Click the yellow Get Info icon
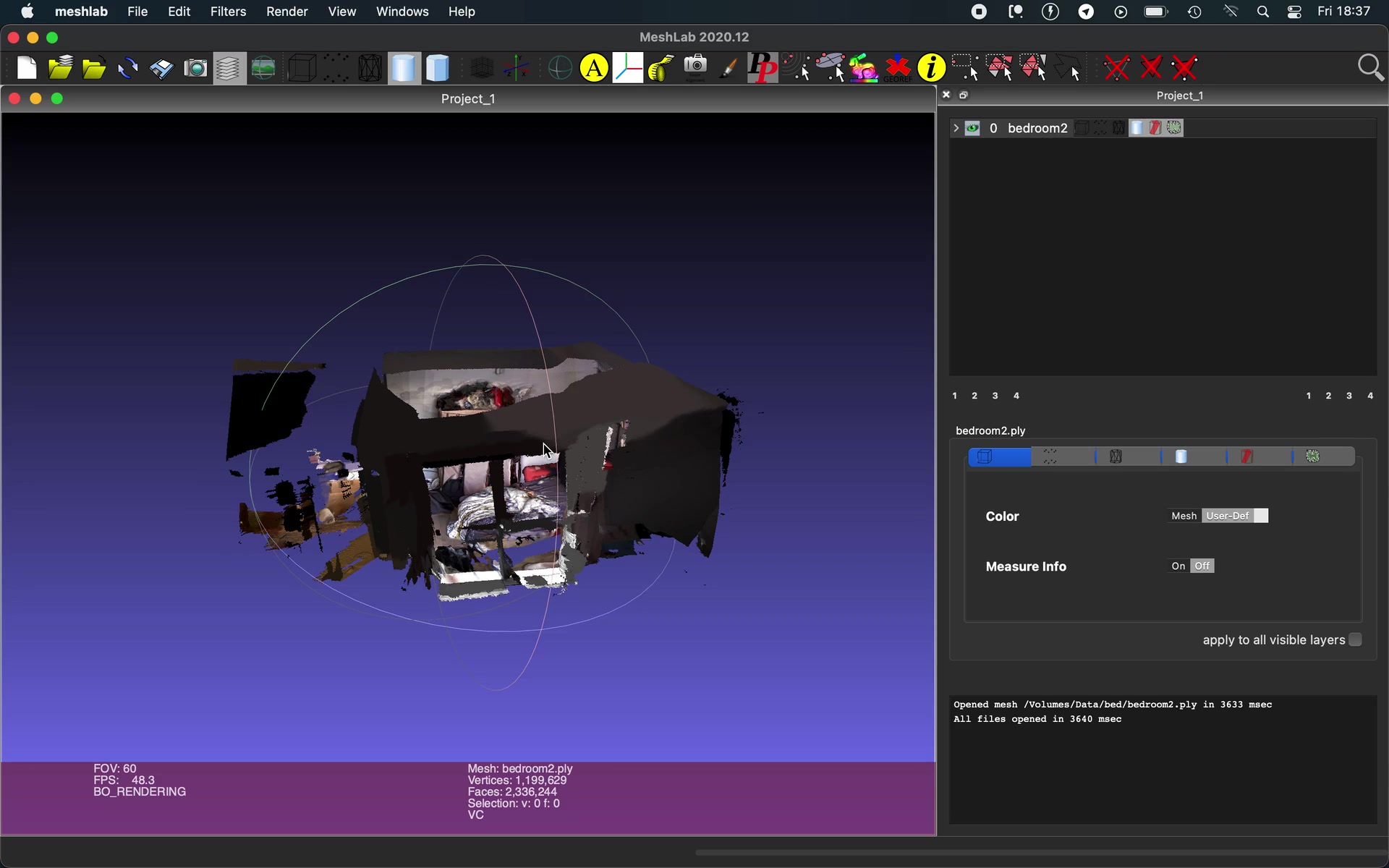 pos(931,69)
